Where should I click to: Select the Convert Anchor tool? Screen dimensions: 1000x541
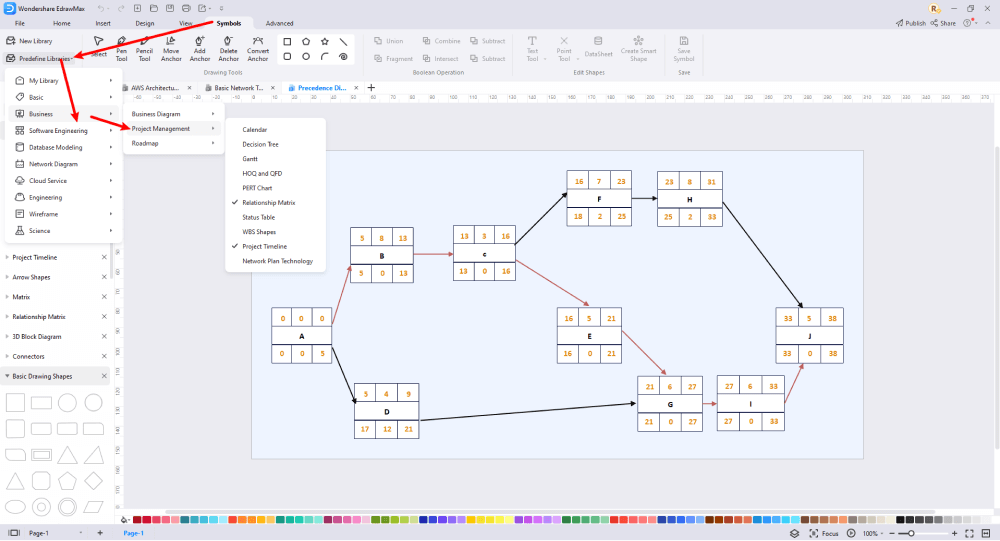(x=258, y=49)
